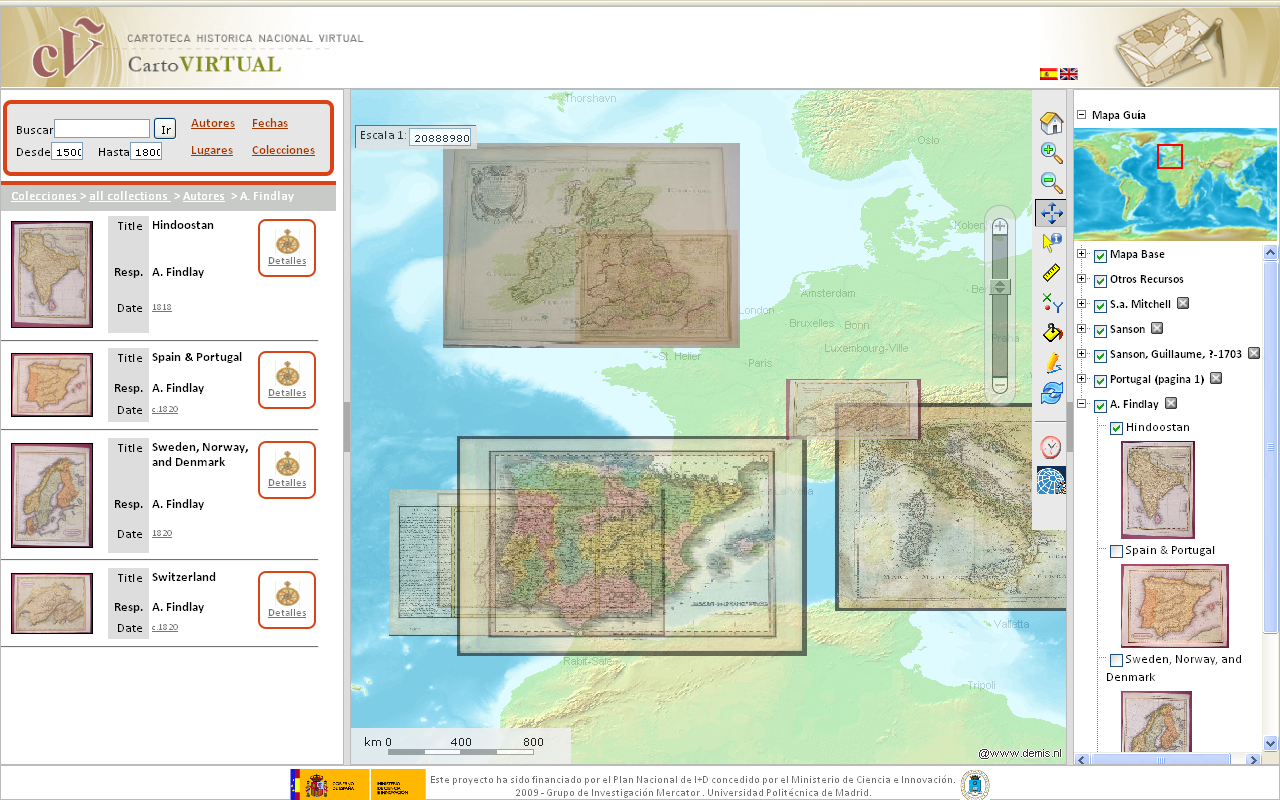Uncheck the S.a. Mitchell layer checkbox

pyautogui.click(x=1101, y=305)
